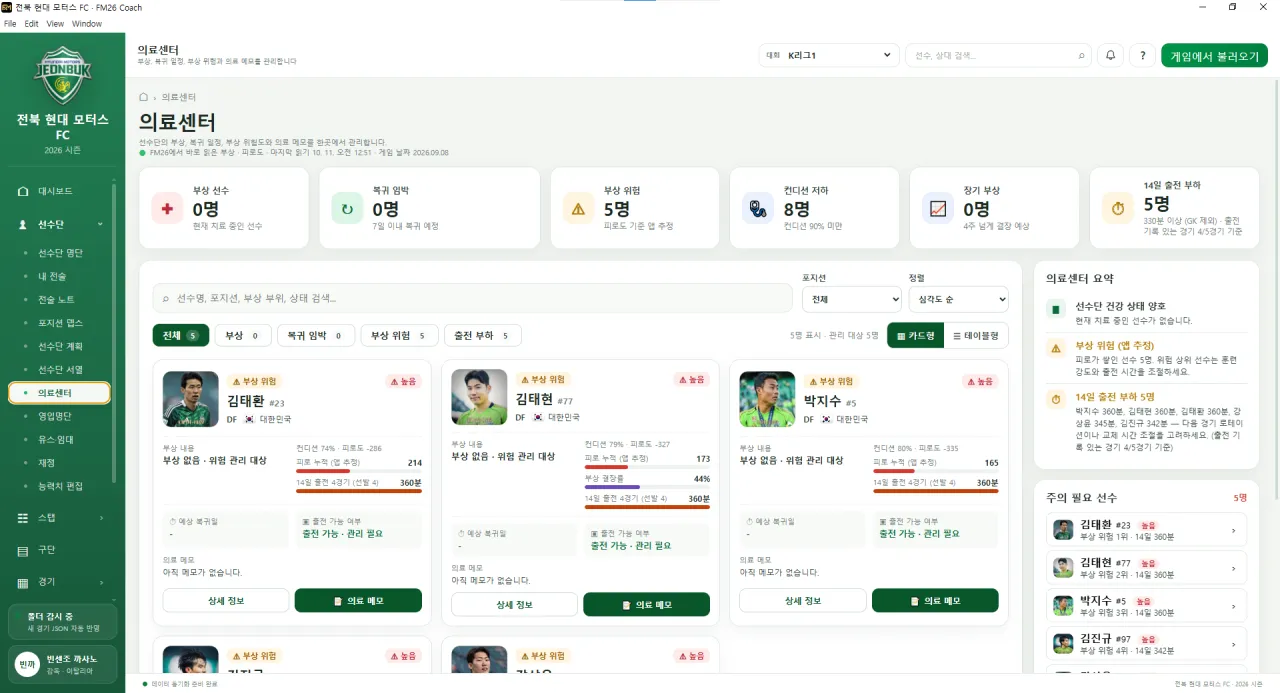
Task: Click the search icon in top search box
Action: [x=1081, y=56]
